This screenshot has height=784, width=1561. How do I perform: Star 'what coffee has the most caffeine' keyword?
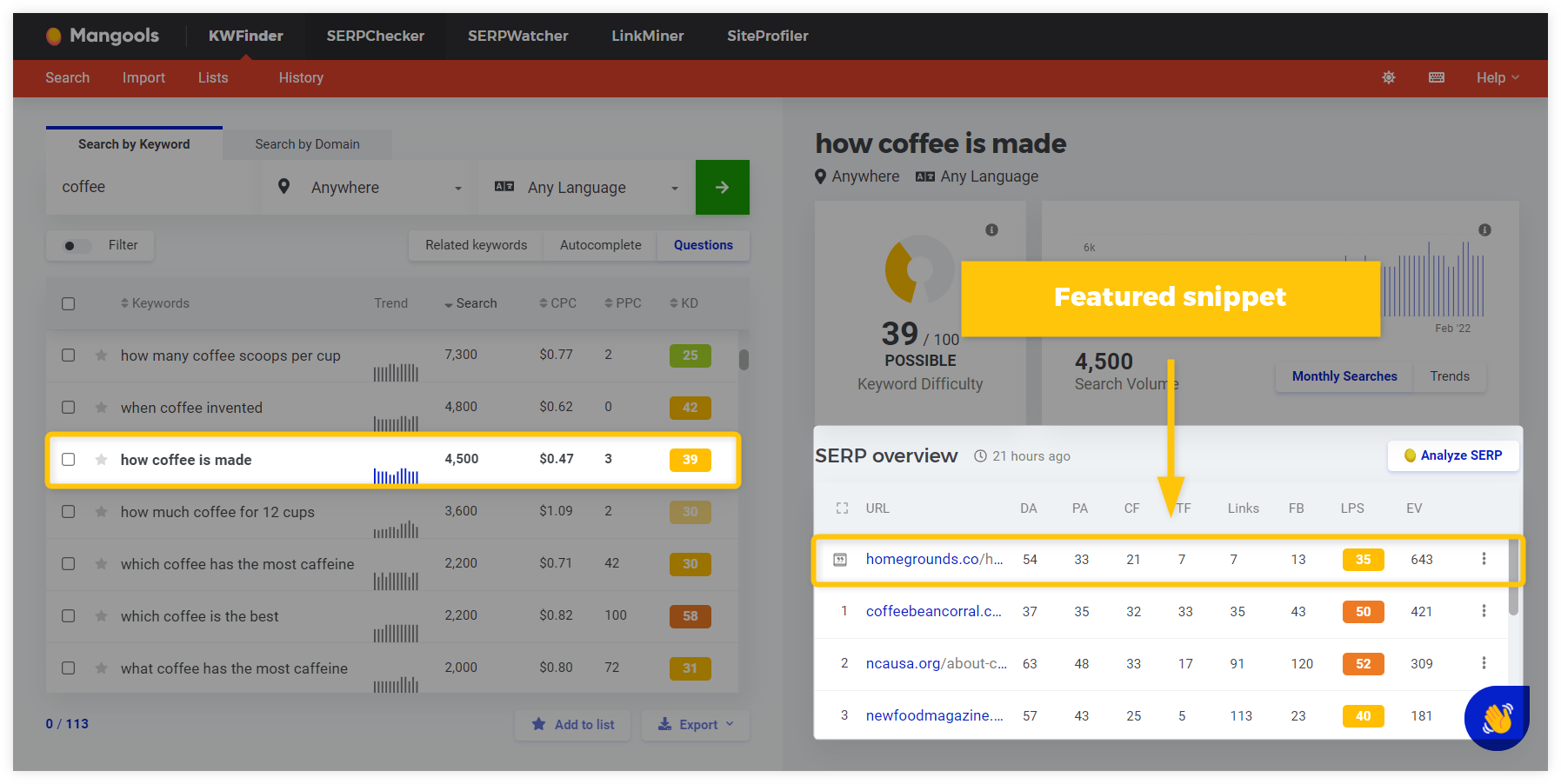point(101,668)
